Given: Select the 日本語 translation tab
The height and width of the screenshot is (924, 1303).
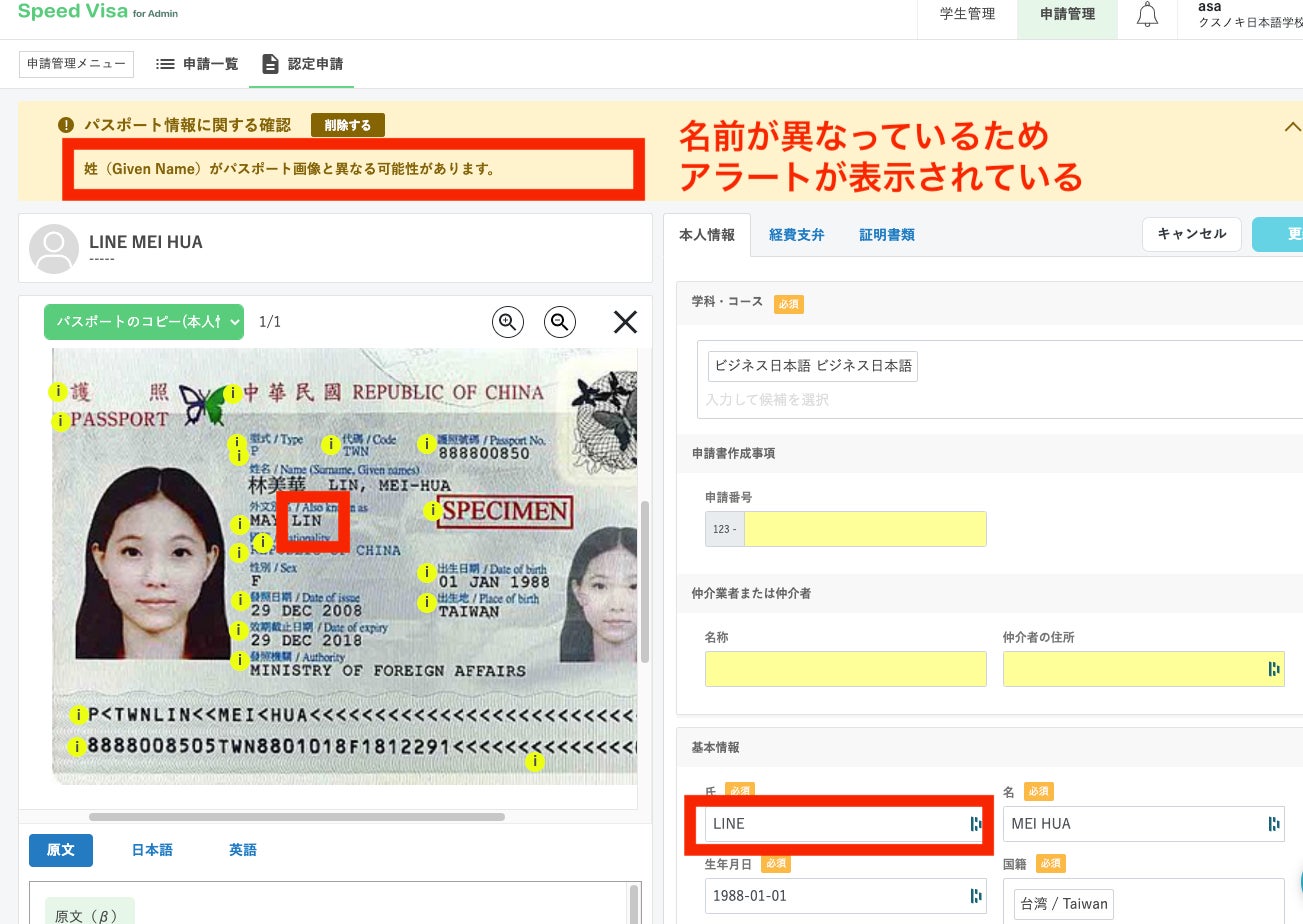Looking at the screenshot, I should [x=152, y=850].
